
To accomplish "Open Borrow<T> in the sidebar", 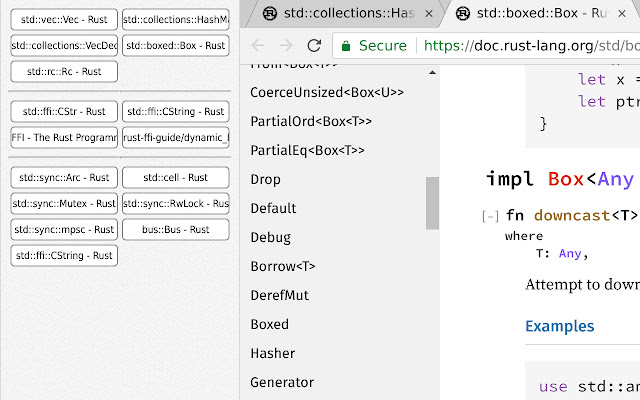I will click(x=283, y=266).
